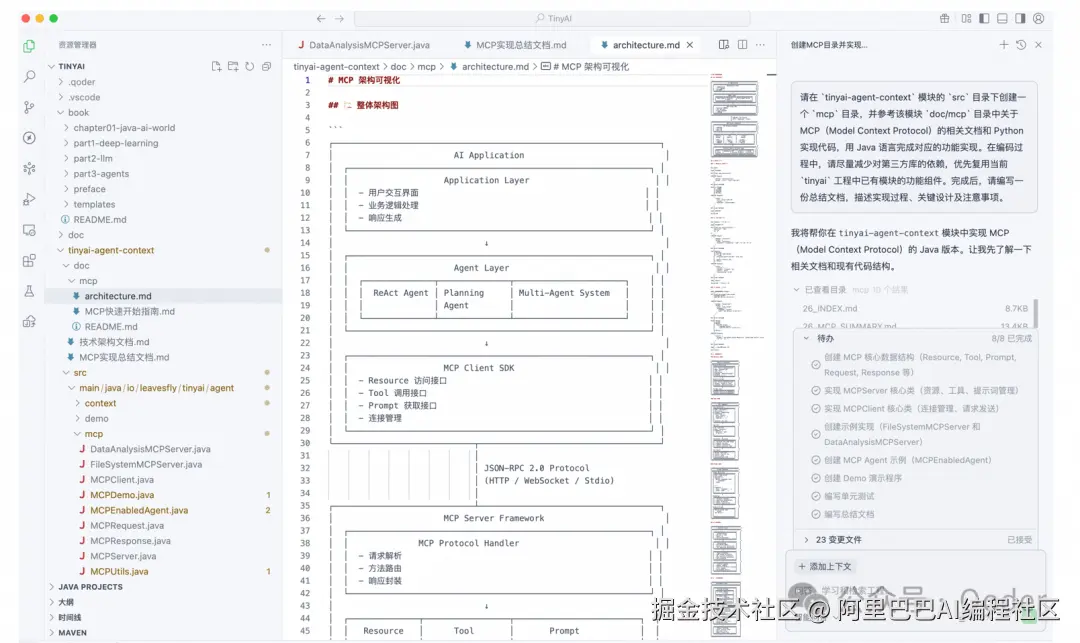Open the markdown preview to the side
1080x643 pixels.
tap(724, 45)
